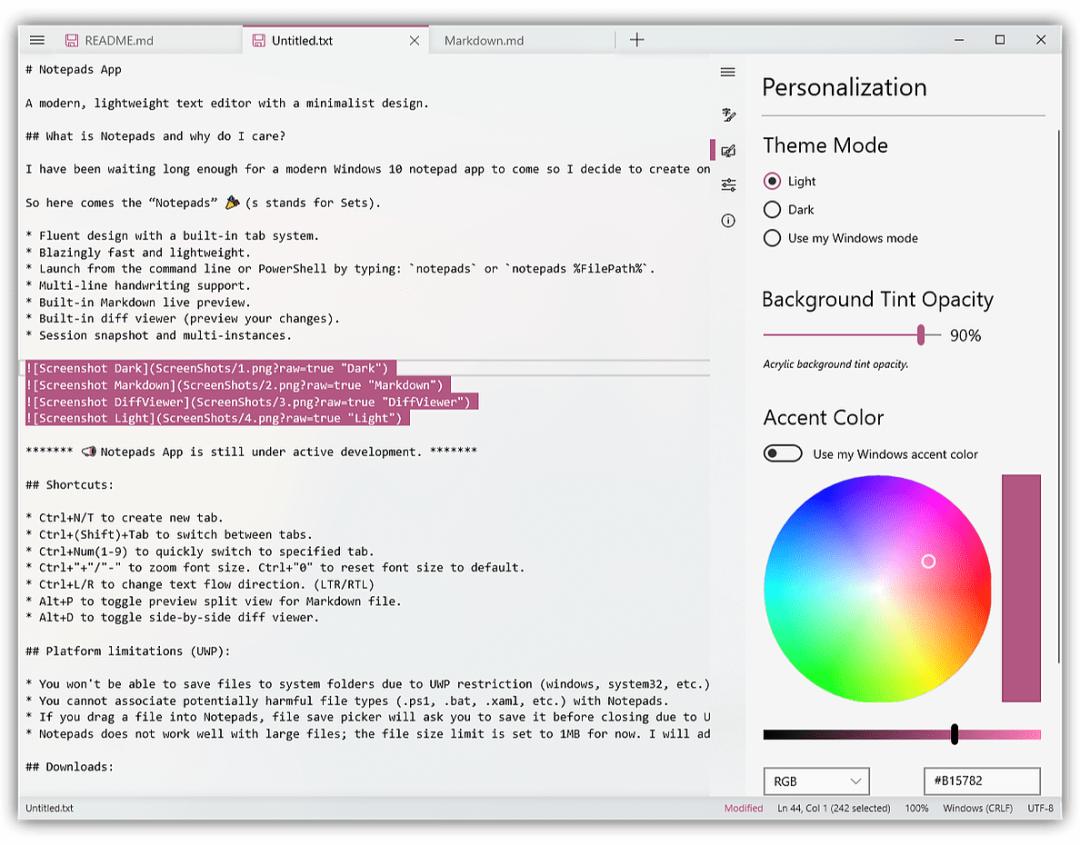This screenshot has height=845, width=1080.
Task: Open the main hamburger menu beside the tabs
Action: (x=37, y=40)
